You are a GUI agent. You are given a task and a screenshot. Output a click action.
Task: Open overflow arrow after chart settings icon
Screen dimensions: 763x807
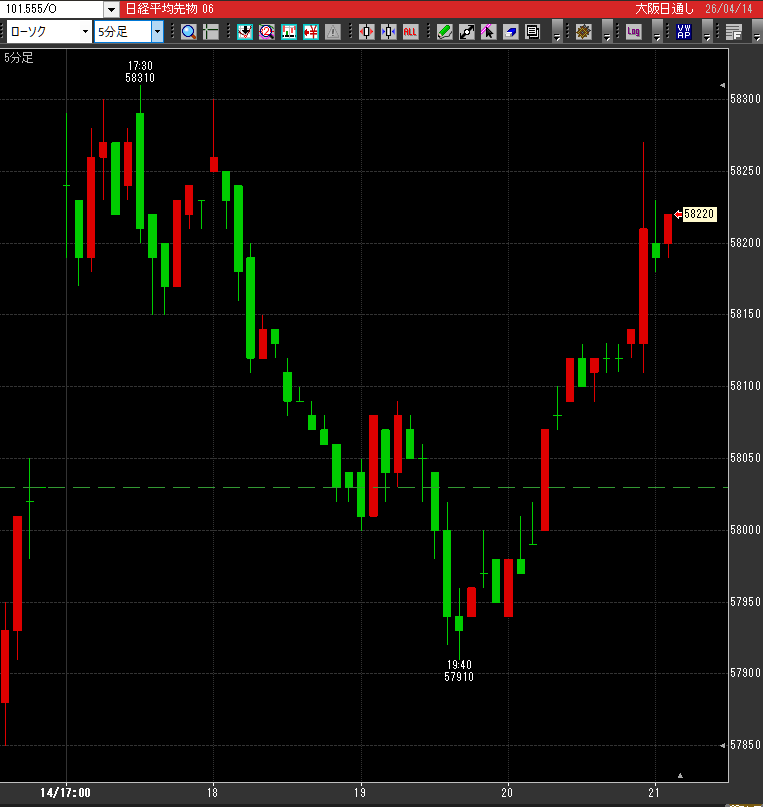click(x=607, y=32)
